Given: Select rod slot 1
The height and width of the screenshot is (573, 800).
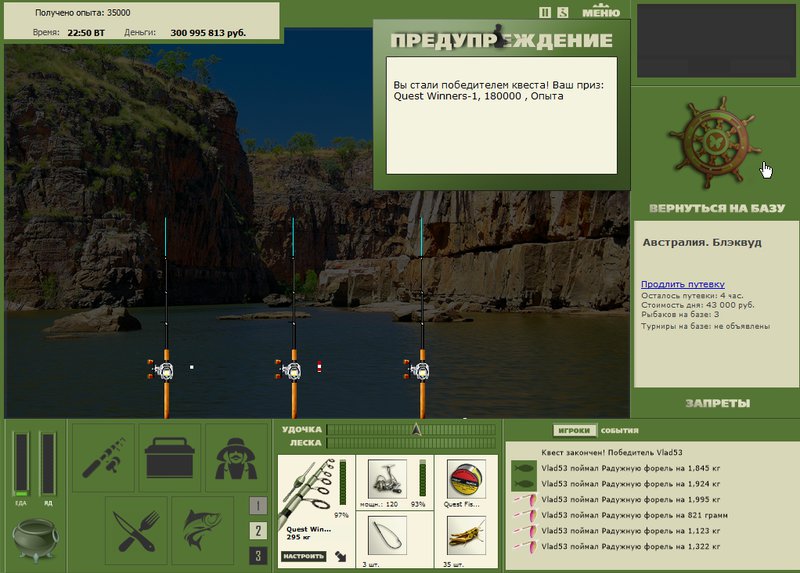Looking at the screenshot, I should click(258, 506).
